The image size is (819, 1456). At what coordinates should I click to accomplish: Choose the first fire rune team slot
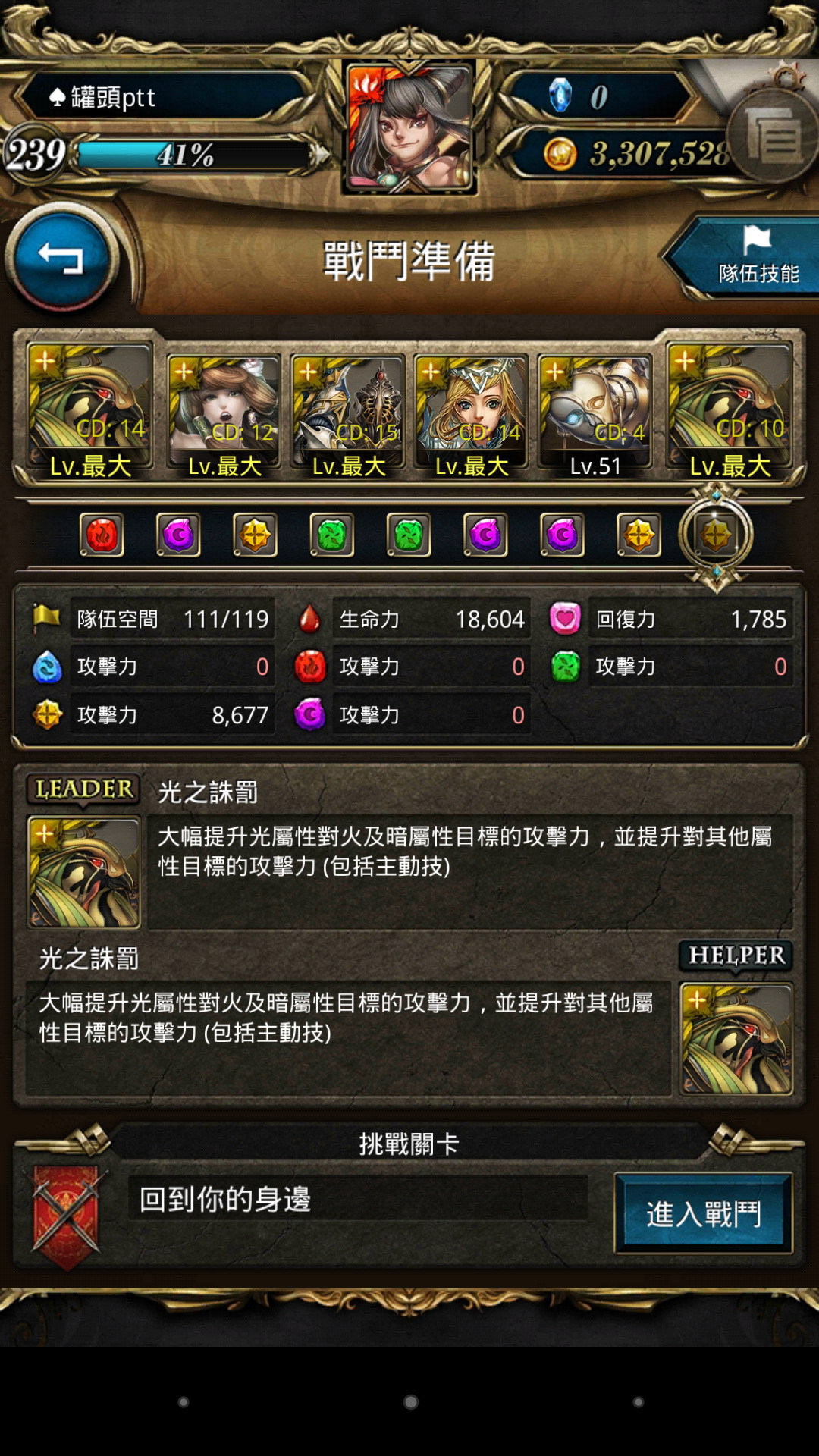pyautogui.click(x=102, y=535)
